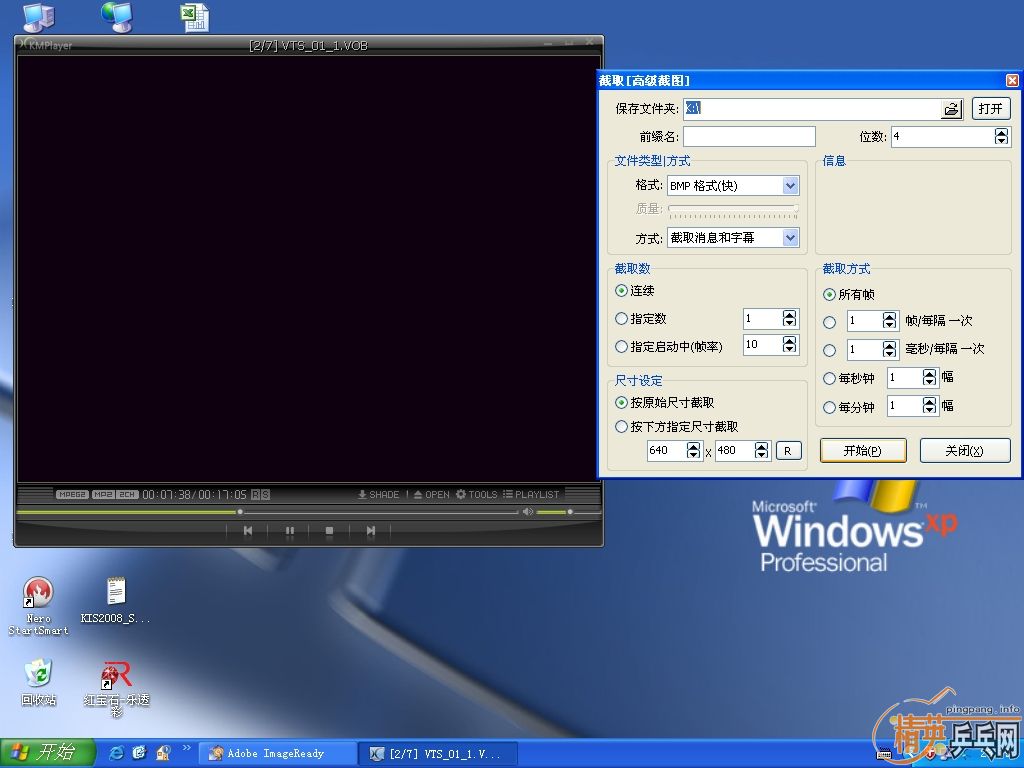Select the 所有帧 all frames radio button
1024x768 pixels.
[x=829, y=295]
